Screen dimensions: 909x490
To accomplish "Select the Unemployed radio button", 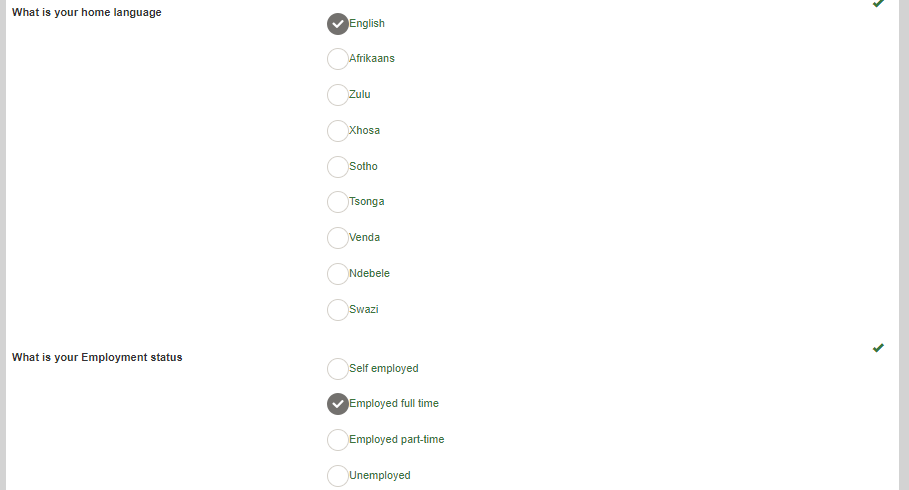I will [337, 476].
